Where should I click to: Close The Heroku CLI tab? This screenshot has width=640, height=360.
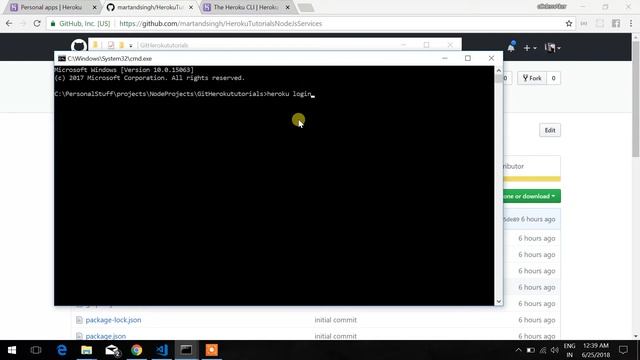287,7
